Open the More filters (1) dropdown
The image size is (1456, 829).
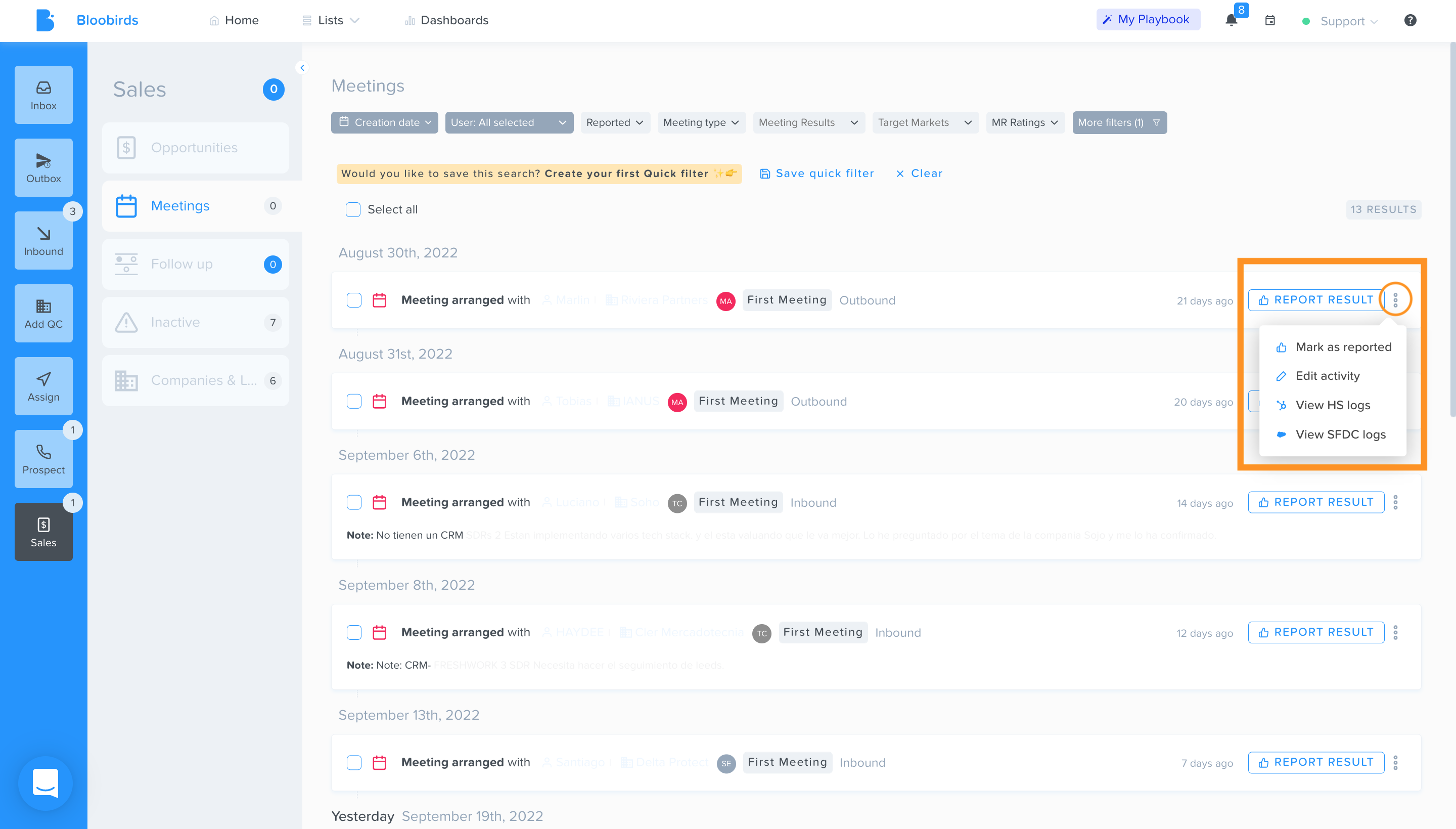(1119, 122)
